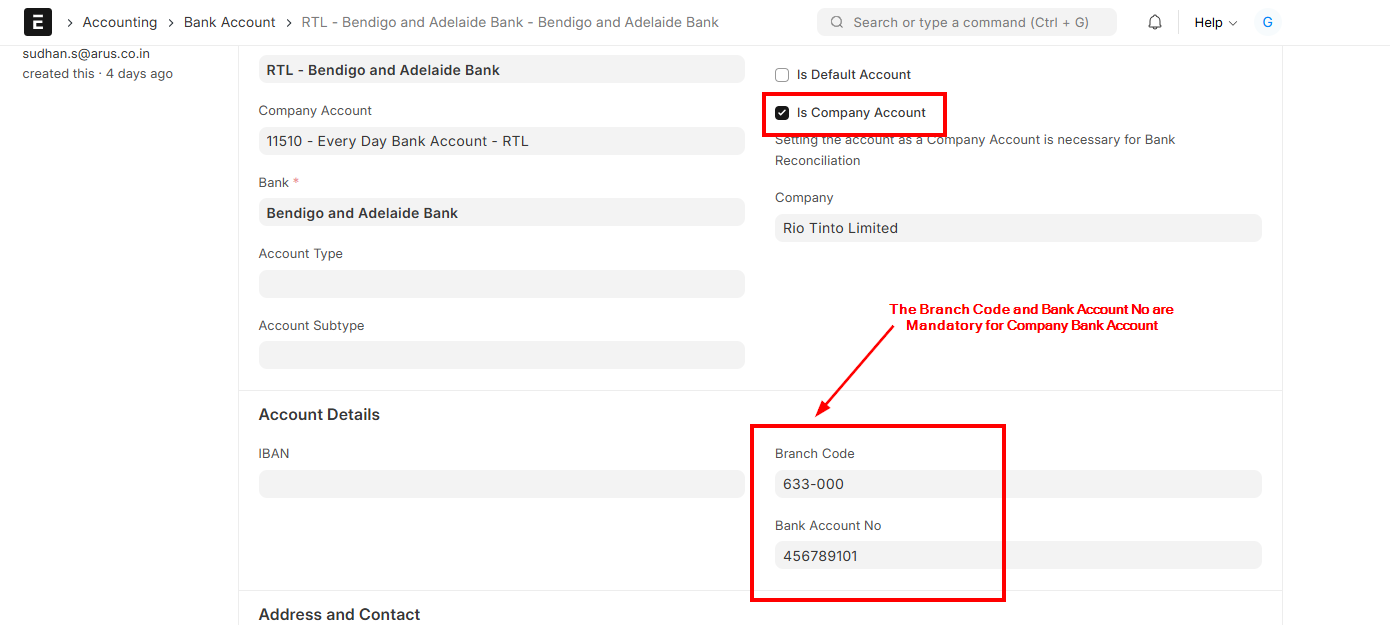Click the Bank Account No field

pos(1017,556)
